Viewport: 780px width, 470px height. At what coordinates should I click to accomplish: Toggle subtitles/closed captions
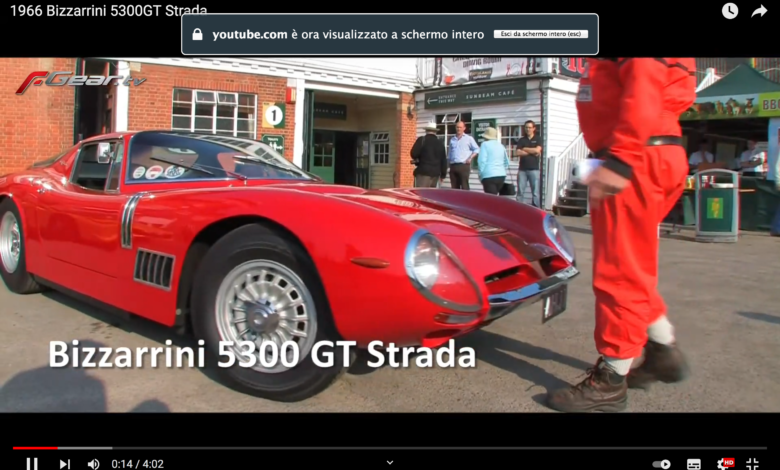pos(694,464)
